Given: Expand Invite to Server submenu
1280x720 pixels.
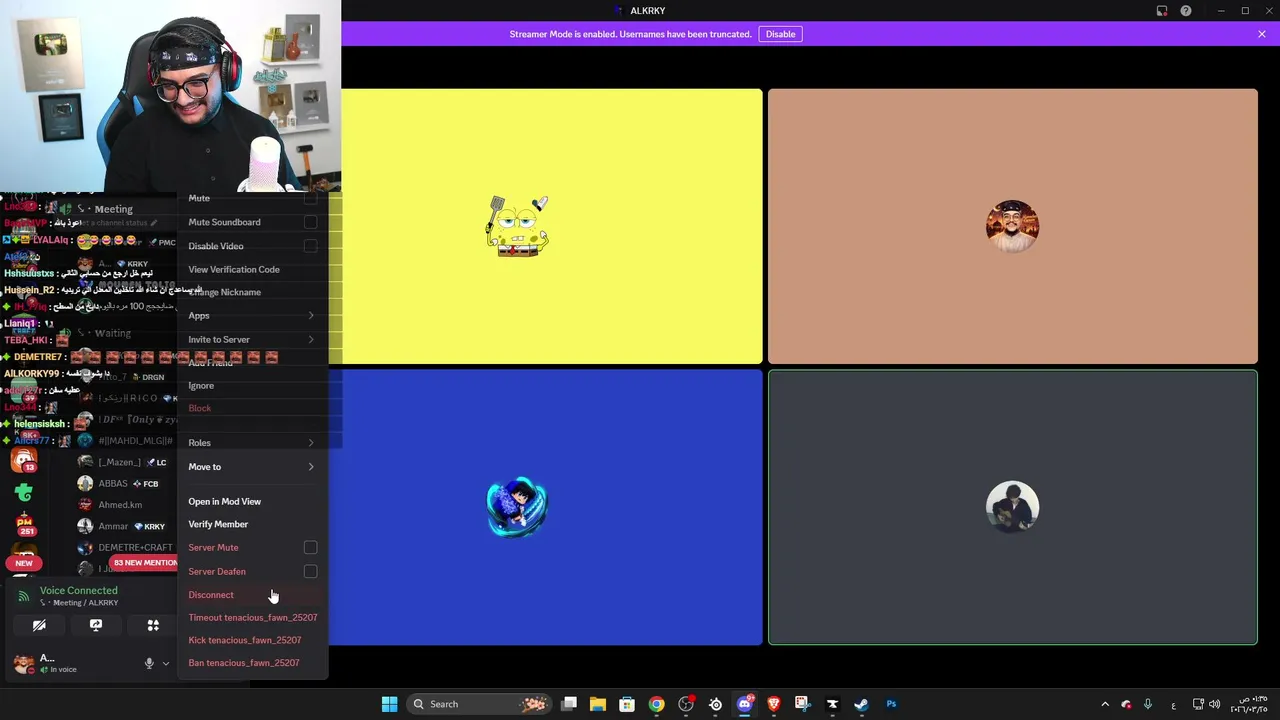Looking at the screenshot, I should (x=253, y=339).
